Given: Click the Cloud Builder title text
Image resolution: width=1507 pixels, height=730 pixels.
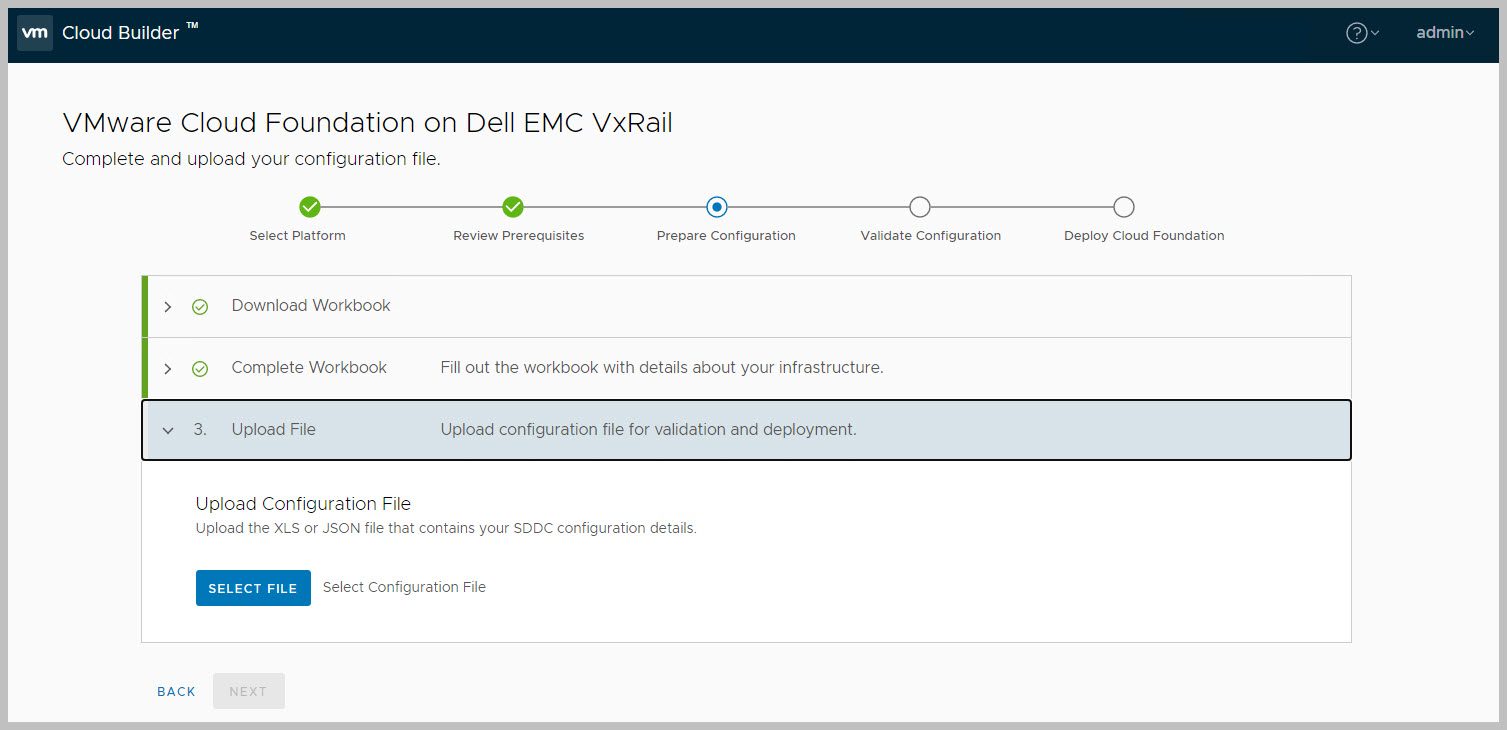Looking at the screenshot, I should (121, 33).
